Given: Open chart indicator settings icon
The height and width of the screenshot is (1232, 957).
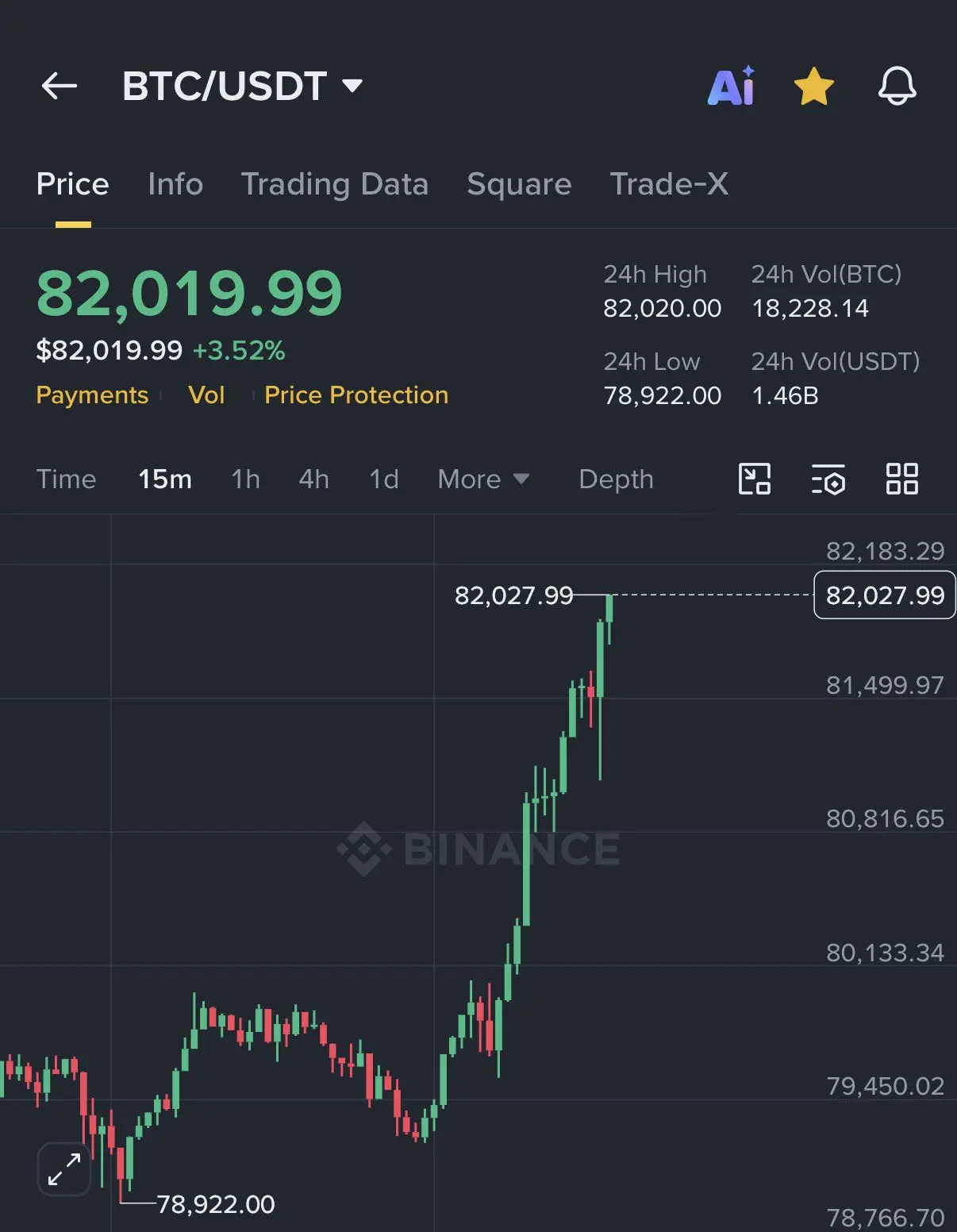Looking at the screenshot, I should [828, 479].
